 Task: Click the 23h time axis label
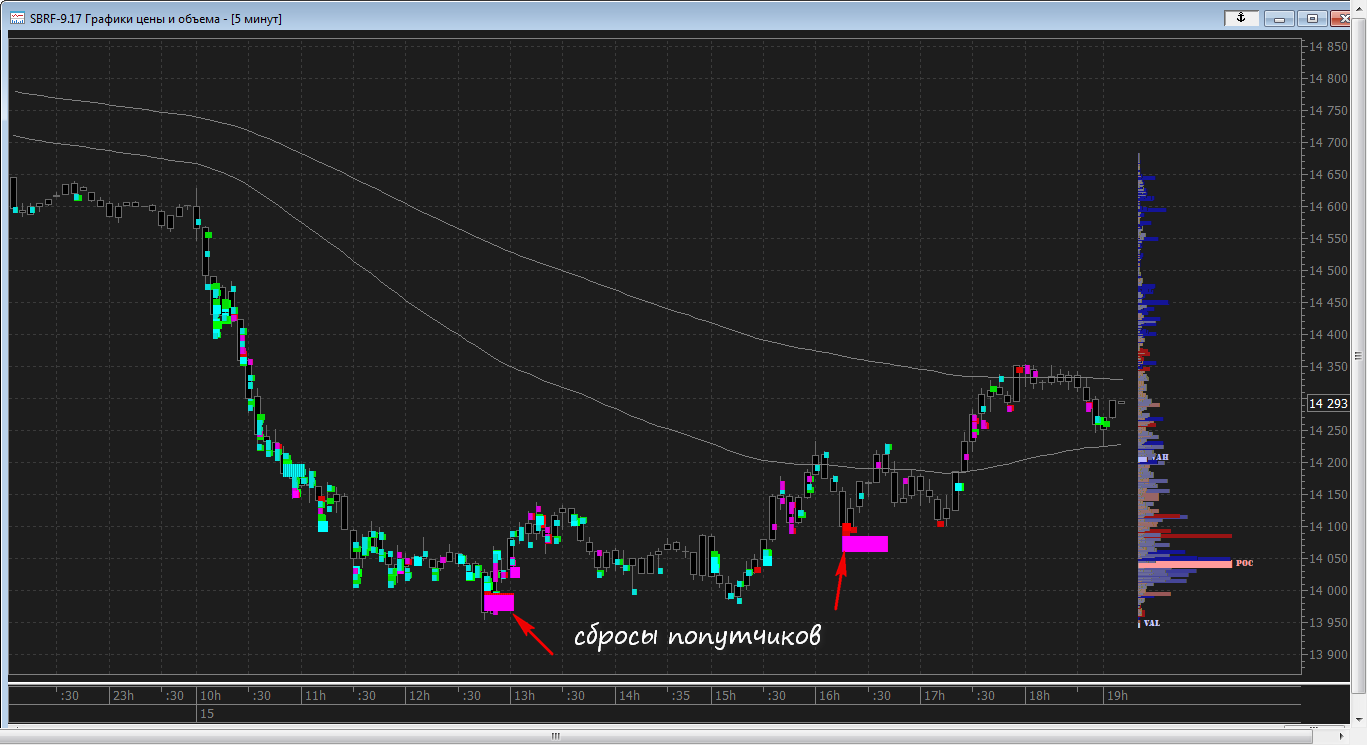[x=122, y=695]
